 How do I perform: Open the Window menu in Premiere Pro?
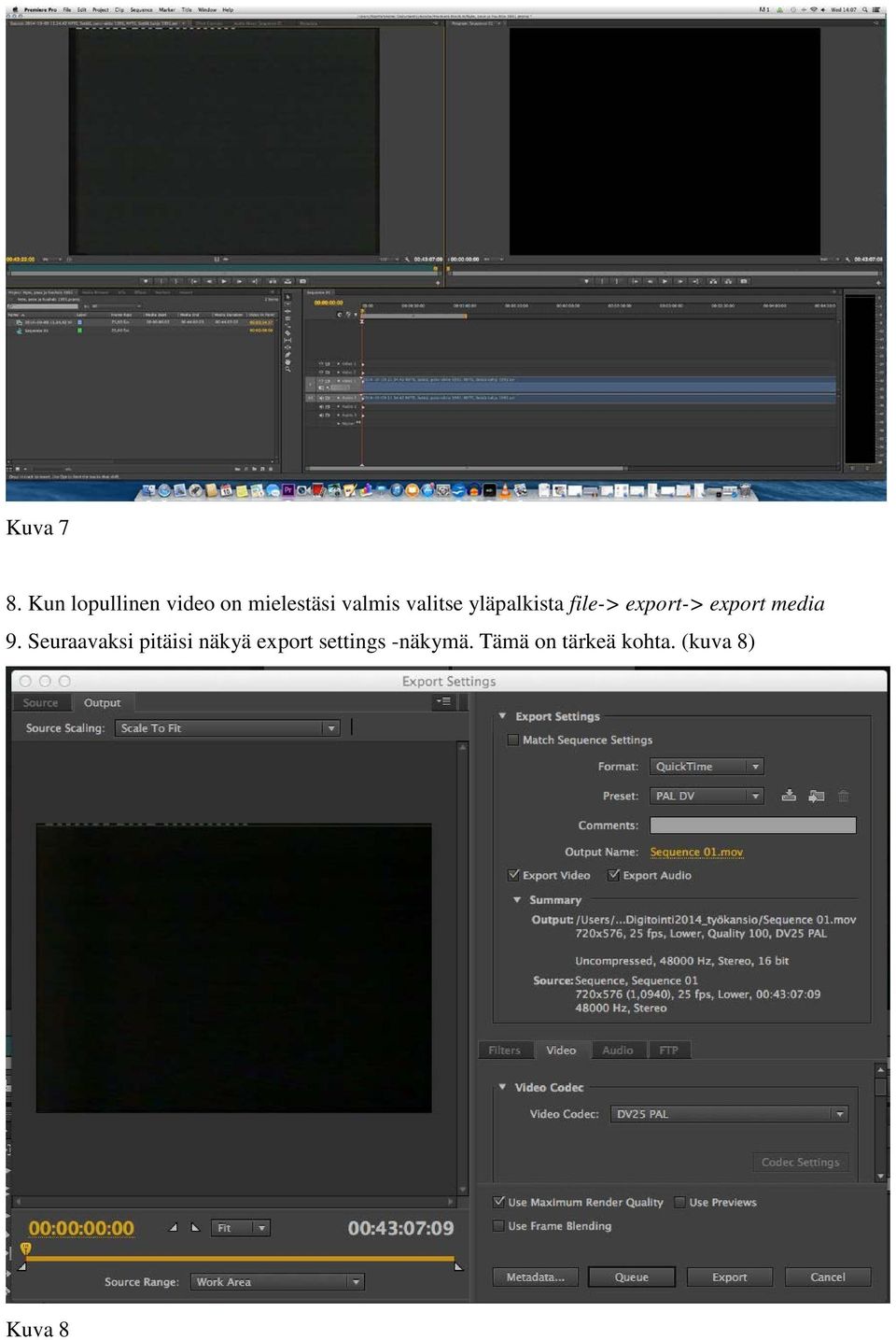tap(207, 9)
